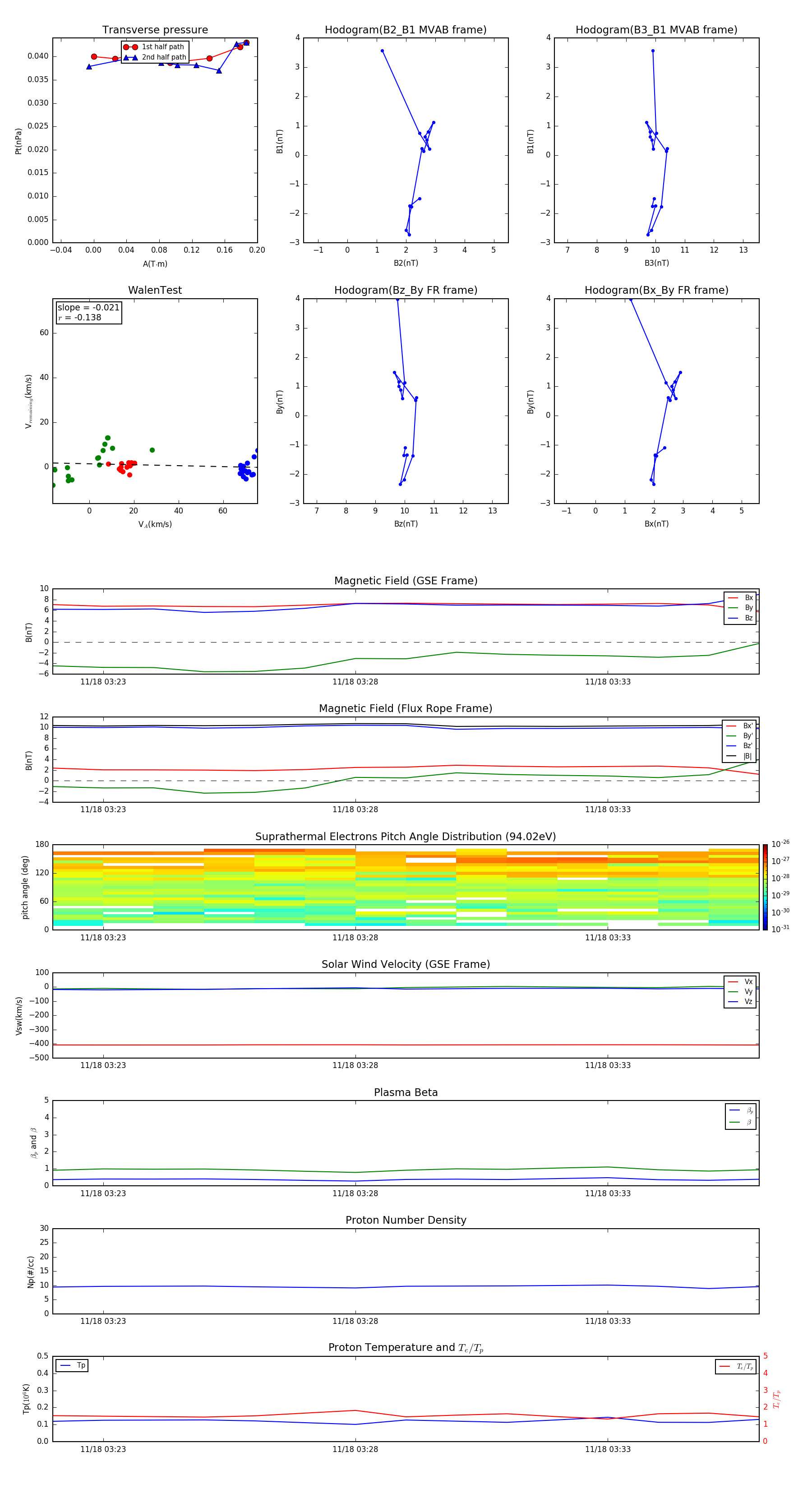Click the 'V_A(km/s)' axis label under WalenTest
Viewport: 812px width, 1489px height.
click(155, 524)
